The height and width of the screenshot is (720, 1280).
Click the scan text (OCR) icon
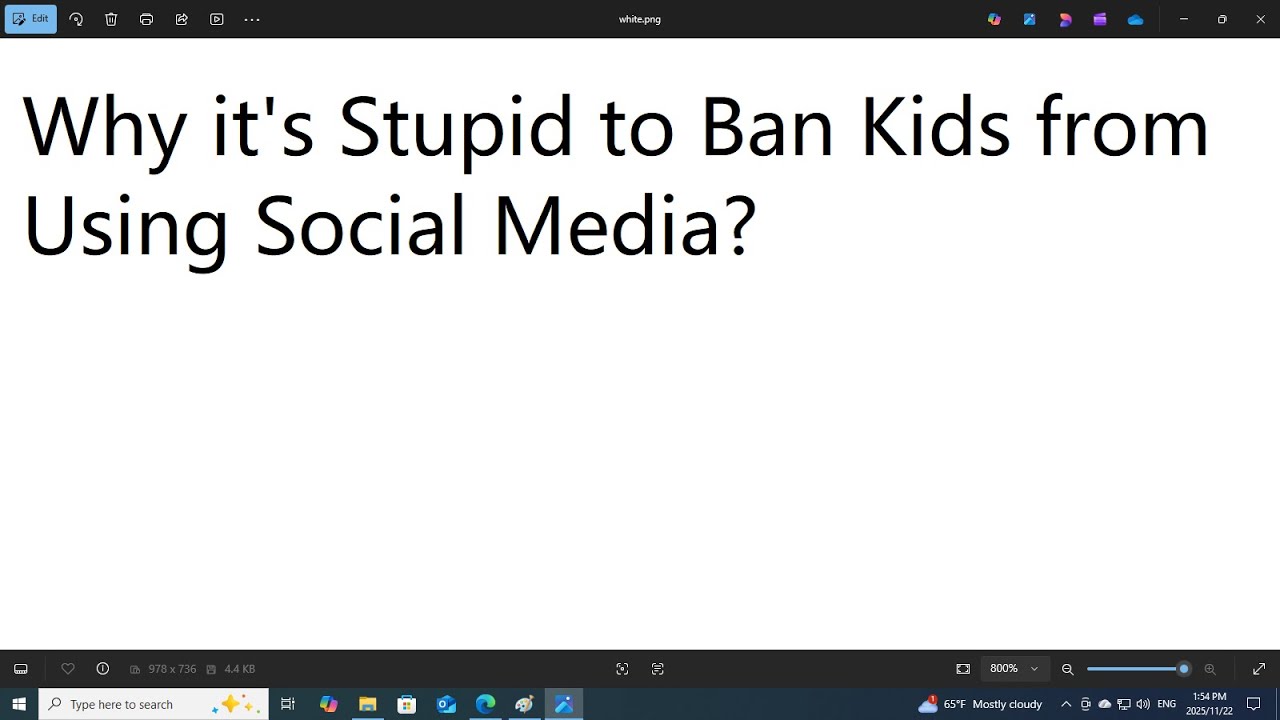[657, 669]
